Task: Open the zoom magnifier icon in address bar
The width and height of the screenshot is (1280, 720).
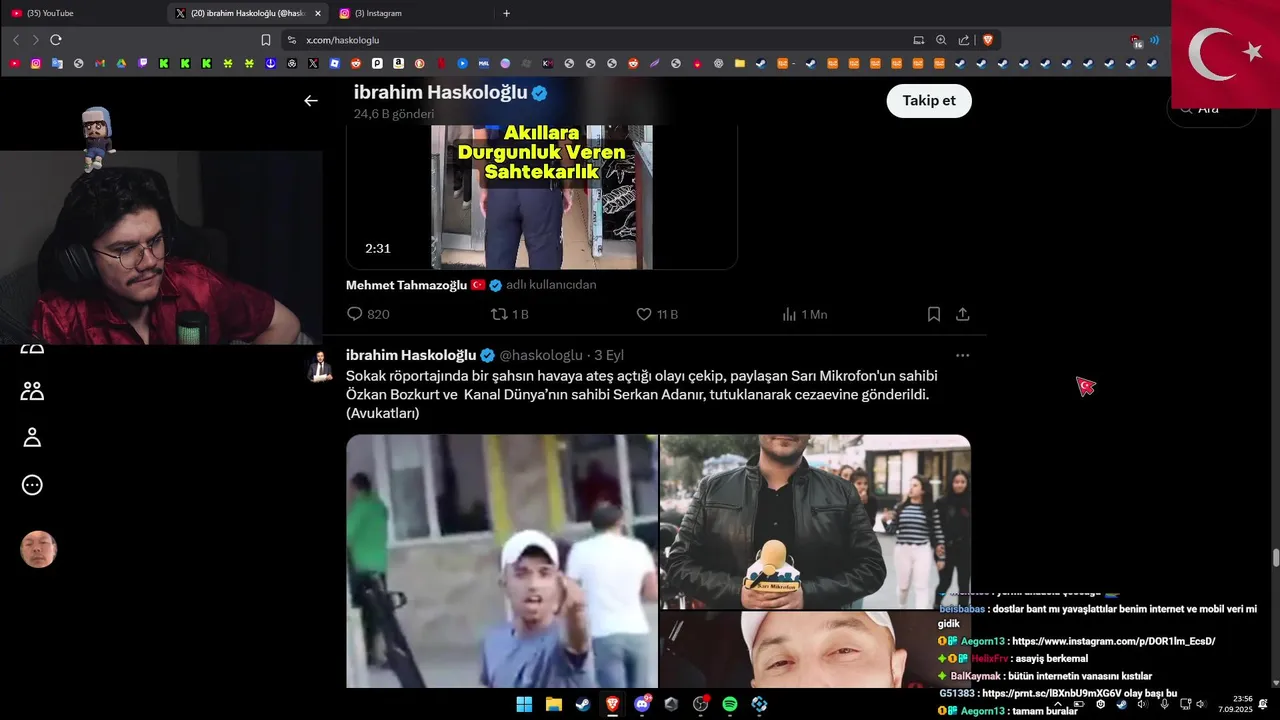Action: click(x=941, y=40)
